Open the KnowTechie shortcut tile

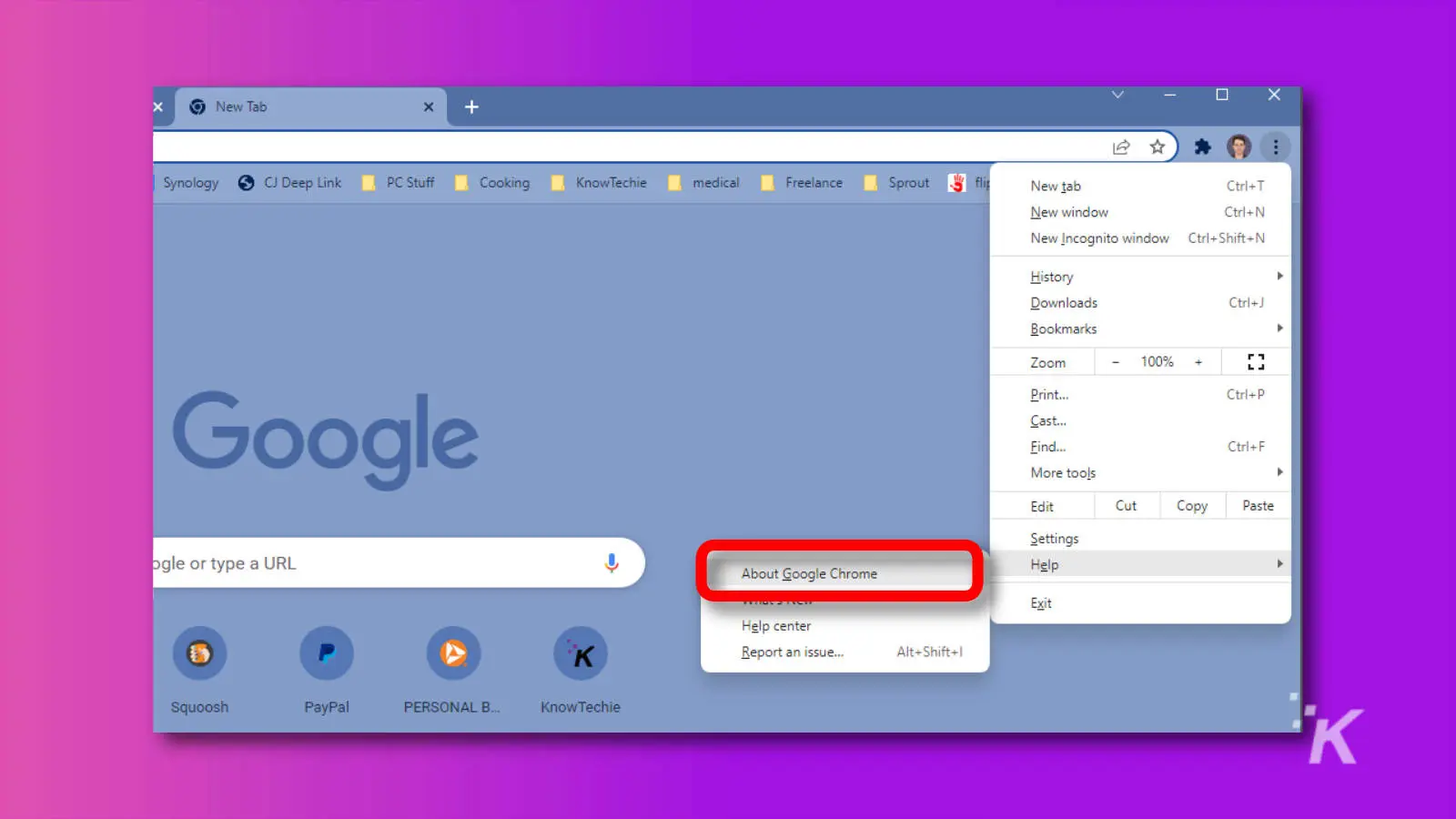pos(580,670)
